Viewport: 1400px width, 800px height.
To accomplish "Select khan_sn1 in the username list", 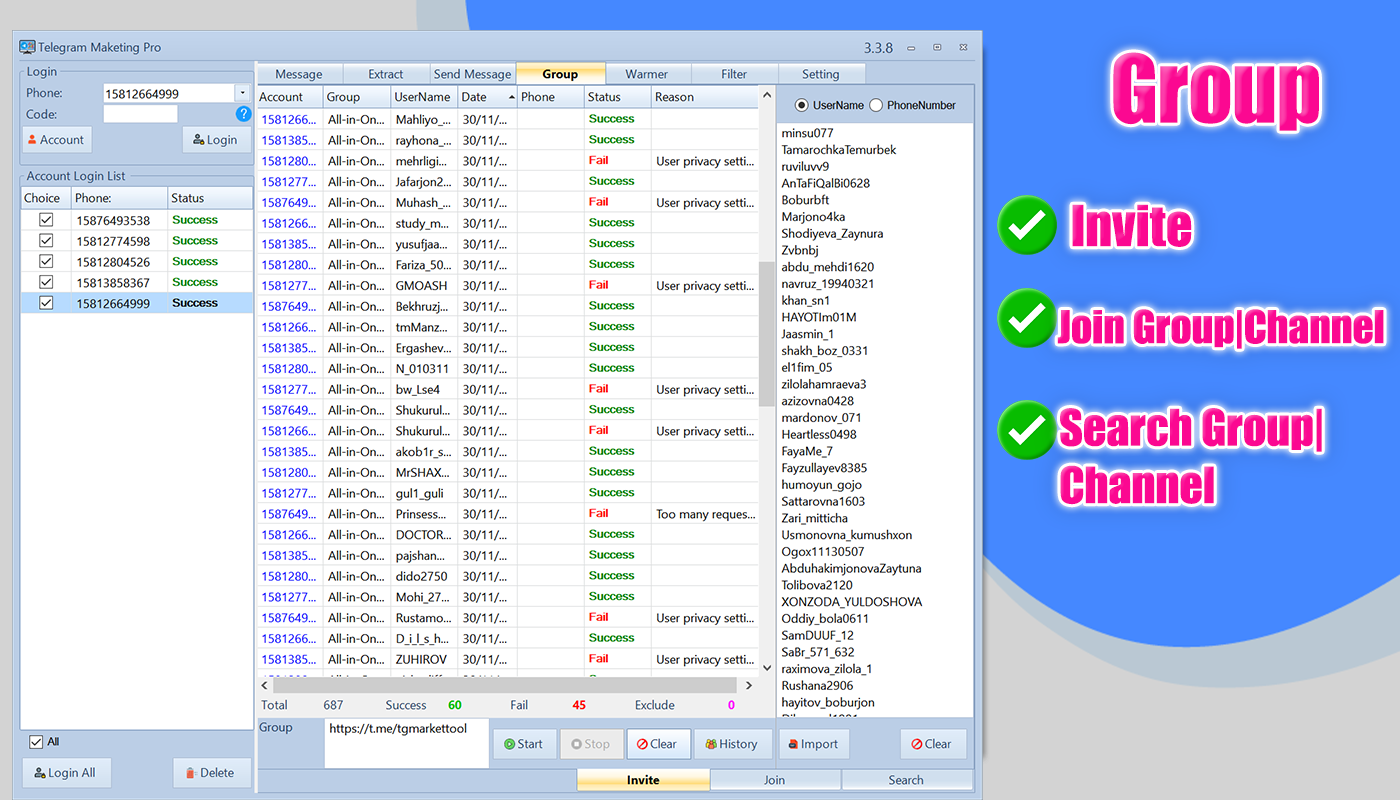I will tap(806, 301).
